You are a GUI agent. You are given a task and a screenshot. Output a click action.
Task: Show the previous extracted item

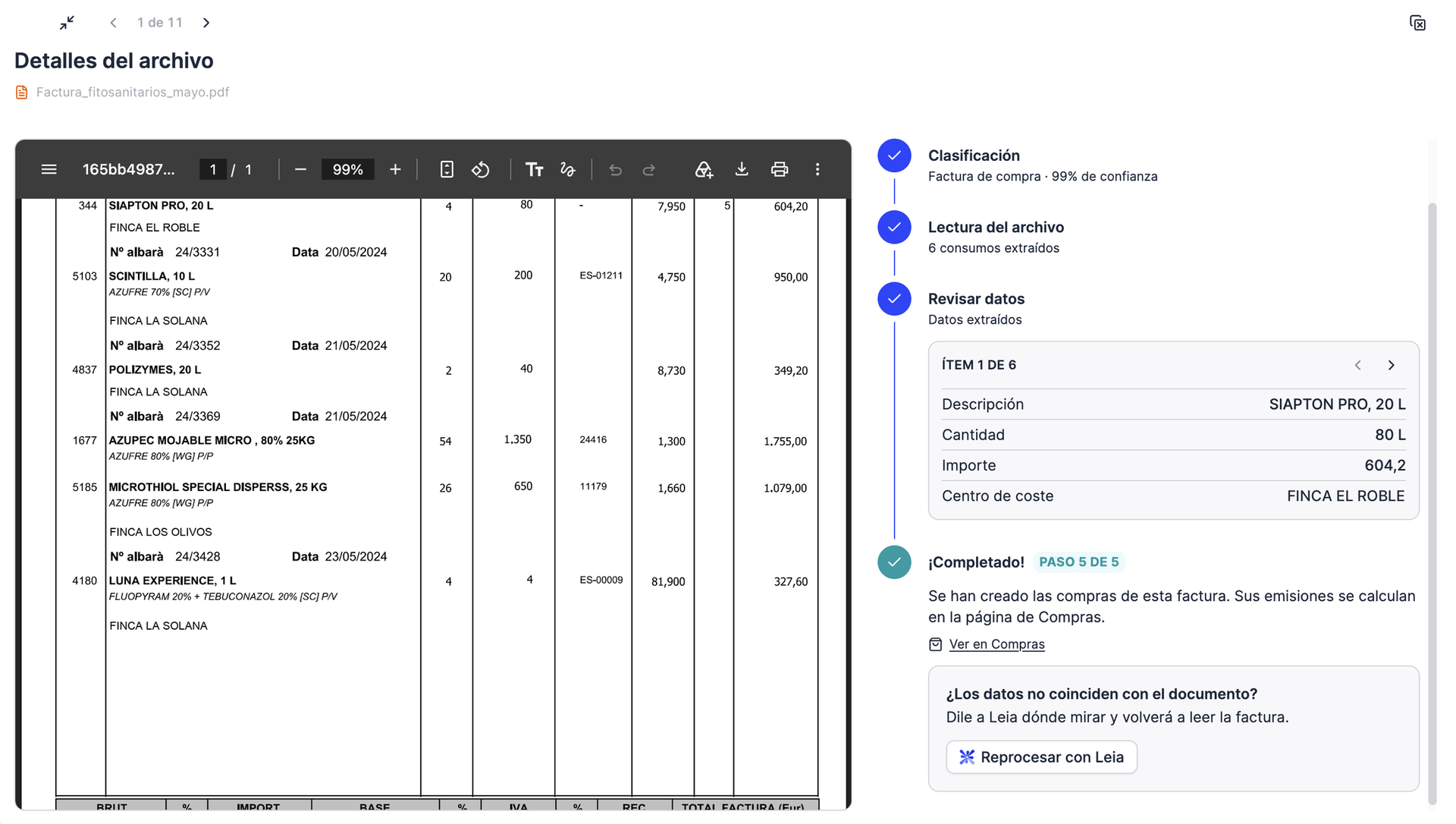pos(1358,365)
